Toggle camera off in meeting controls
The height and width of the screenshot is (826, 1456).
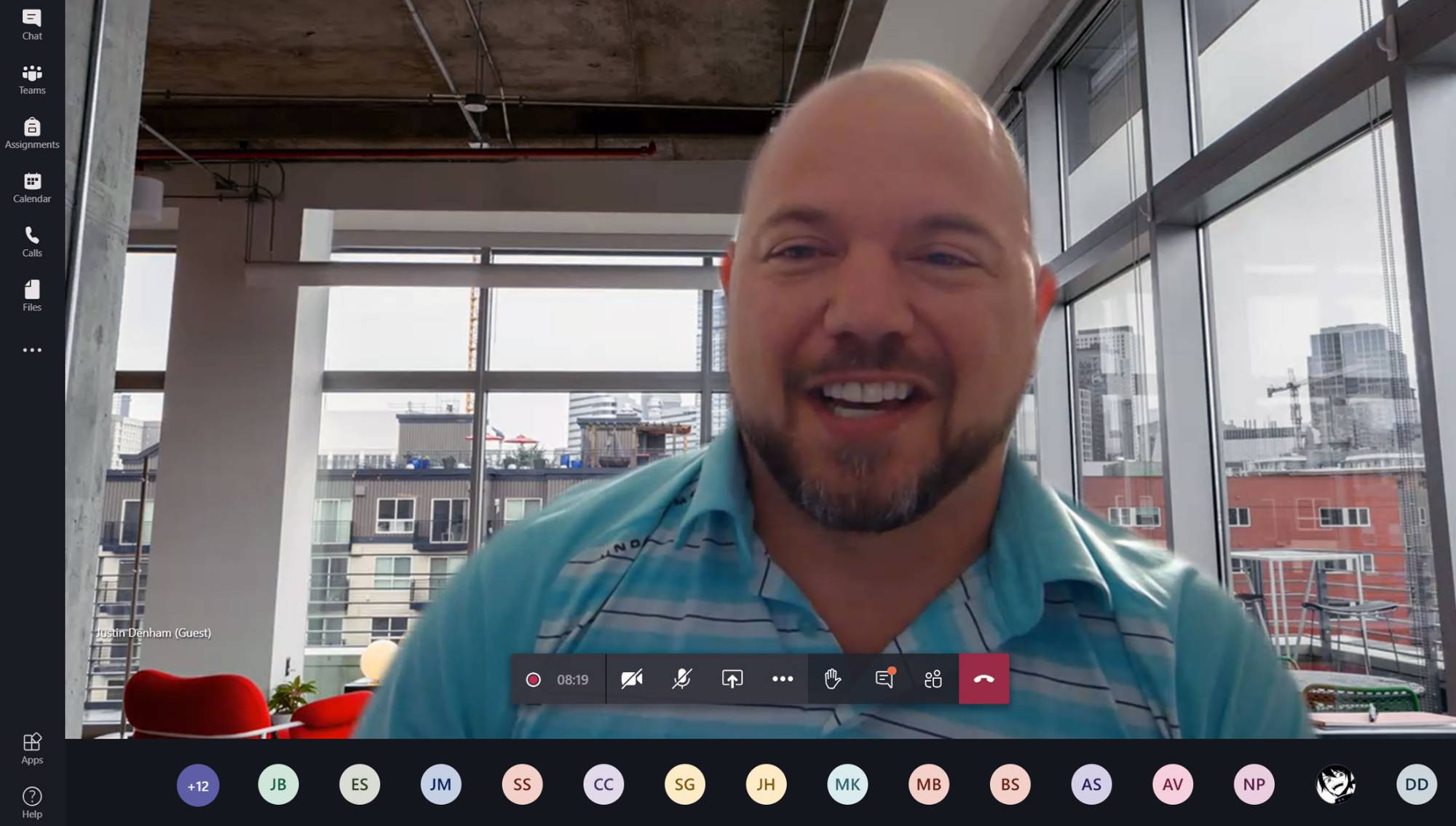coord(631,679)
